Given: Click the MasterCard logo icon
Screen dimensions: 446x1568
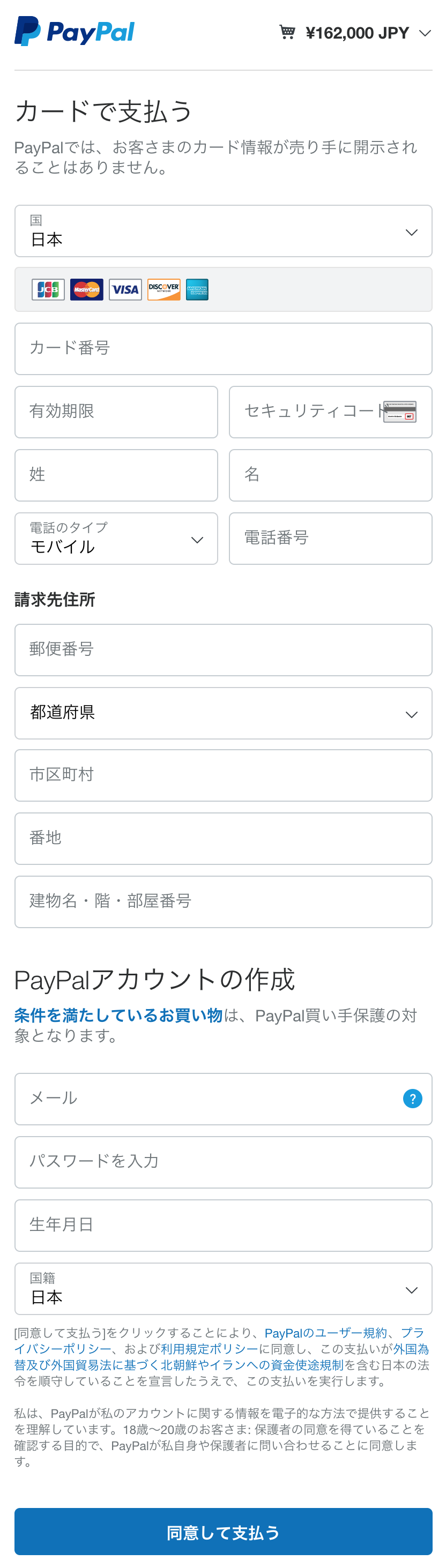Looking at the screenshot, I should pos(86,290).
